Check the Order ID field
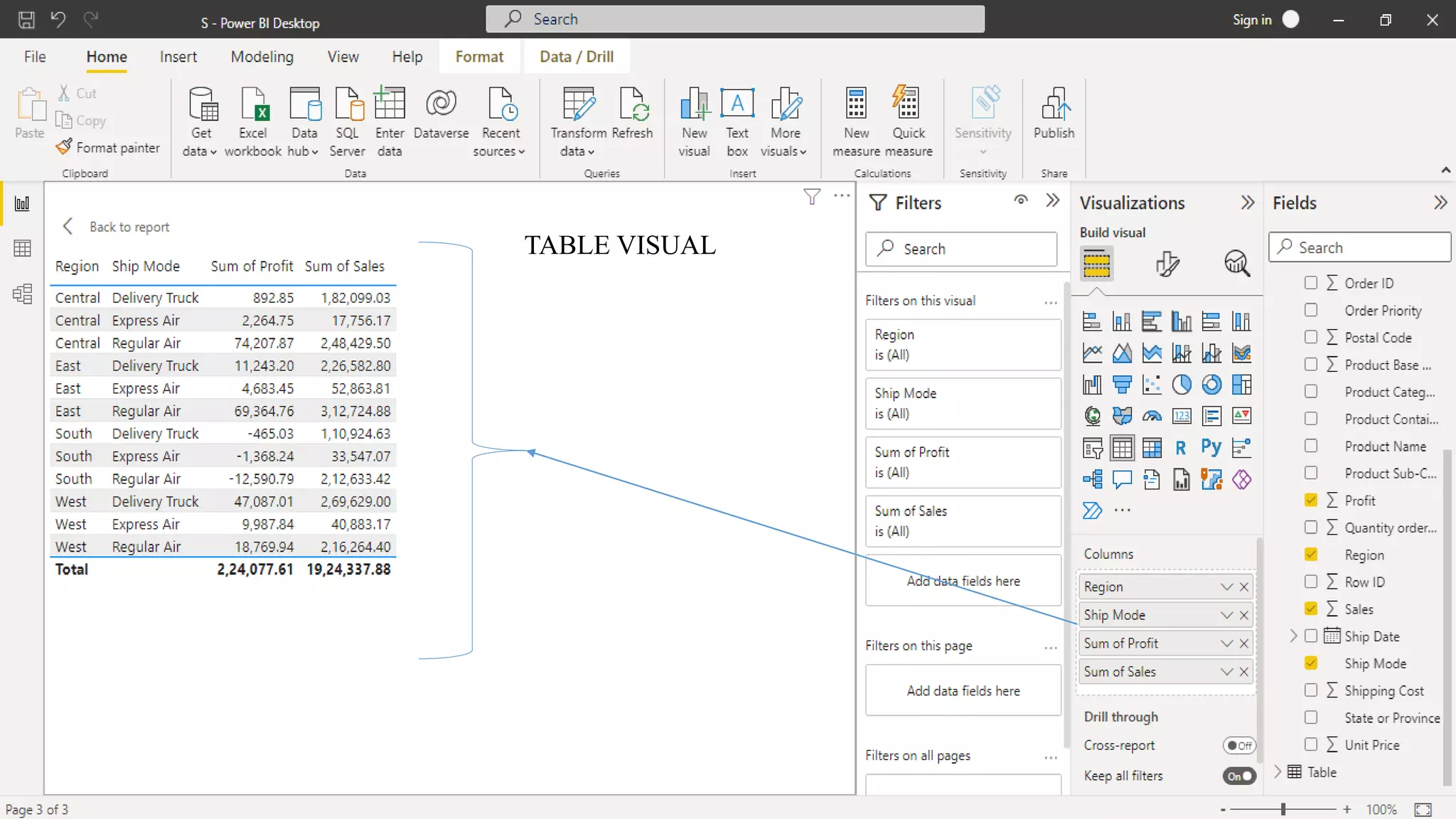 coord(1311,283)
